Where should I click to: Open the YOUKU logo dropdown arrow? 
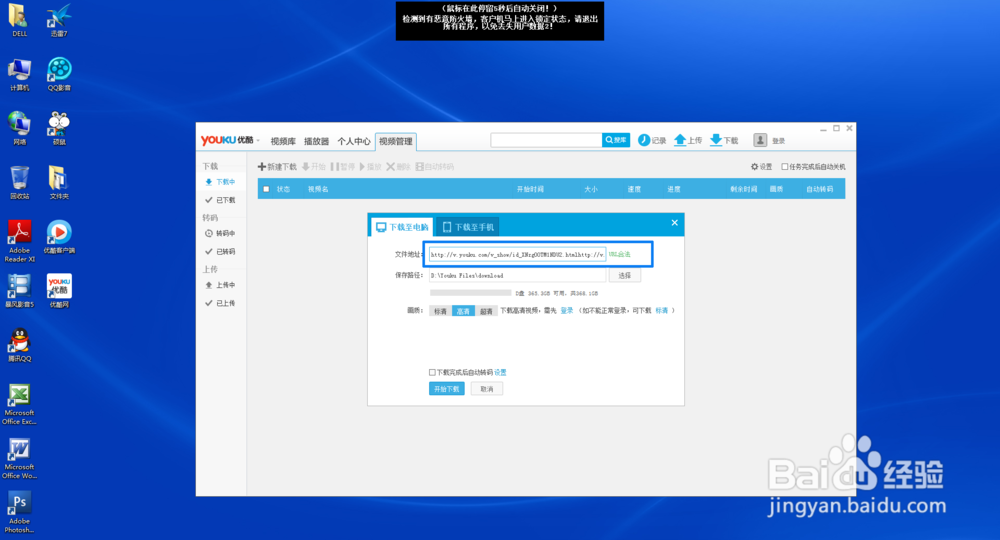[258, 141]
